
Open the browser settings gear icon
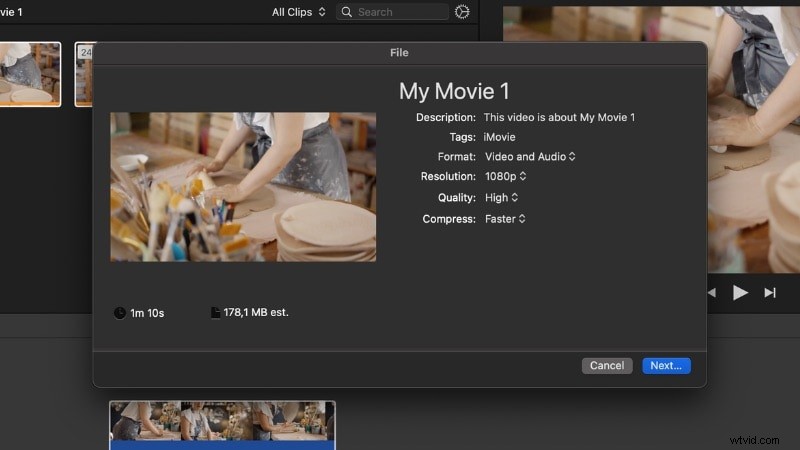point(462,12)
